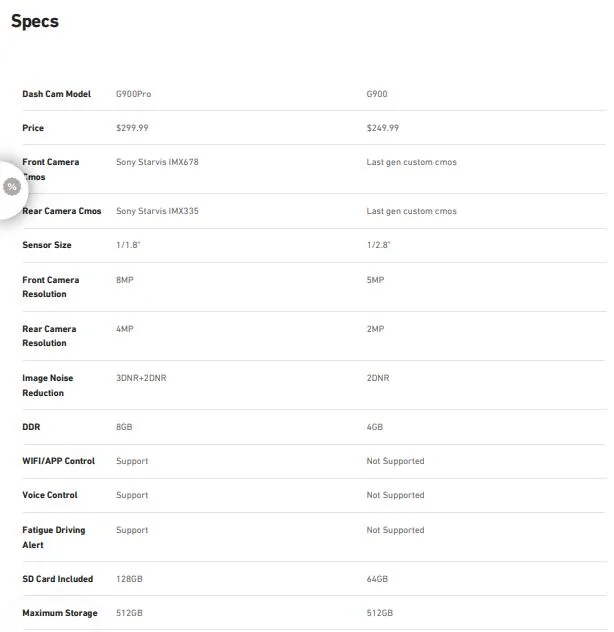Click the WIFI/APP Control row label
614x632 pixels.
(58, 461)
